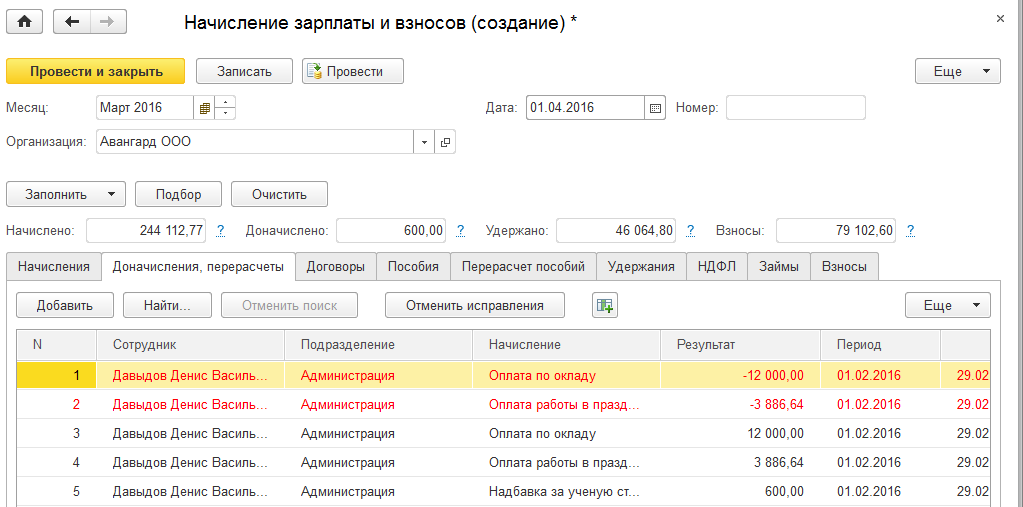Open the table's Еще menu
Viewport: 1023px width, 507px height.
point(947,305)
